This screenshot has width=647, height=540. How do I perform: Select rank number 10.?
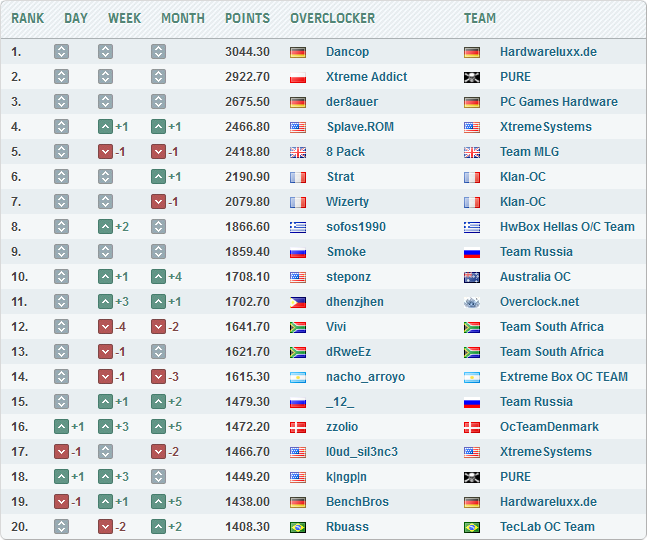[x=20, y=277]
